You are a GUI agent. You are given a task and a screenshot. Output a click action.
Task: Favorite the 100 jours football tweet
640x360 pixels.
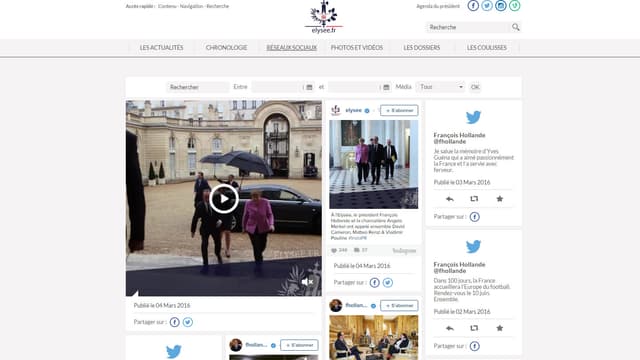point(500,328)
